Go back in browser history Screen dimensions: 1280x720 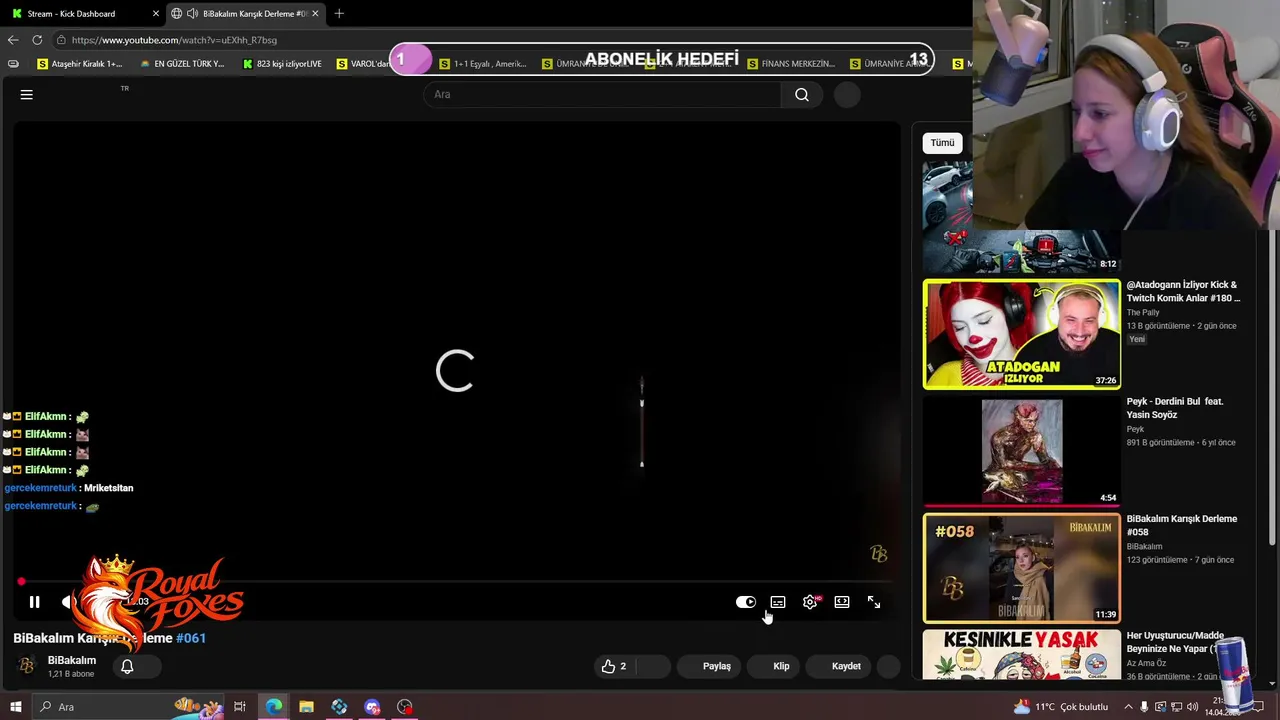coord(13,40)
